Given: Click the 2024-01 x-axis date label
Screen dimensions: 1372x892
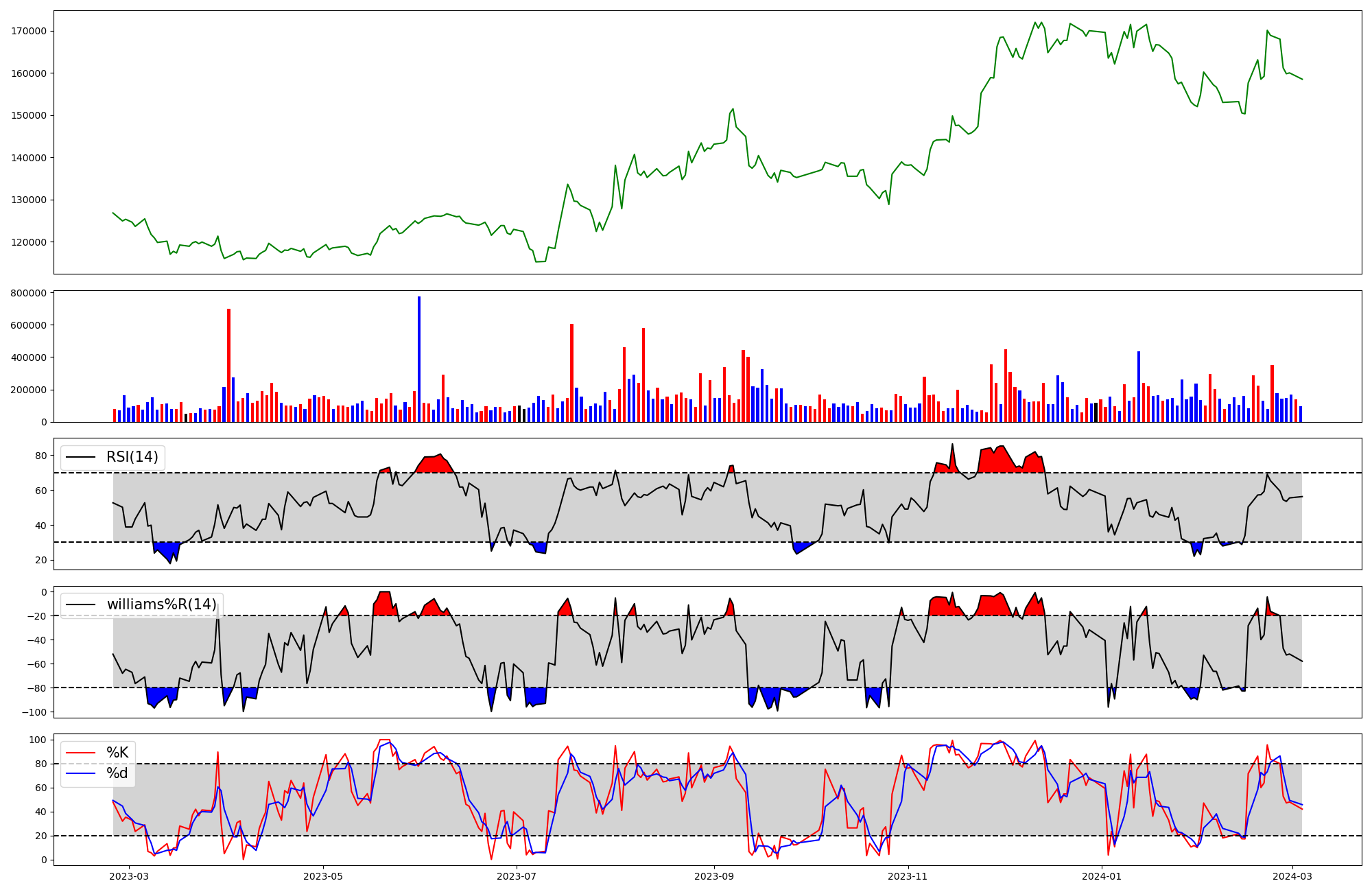Looking at the screenshot, I should [1102, 876].
